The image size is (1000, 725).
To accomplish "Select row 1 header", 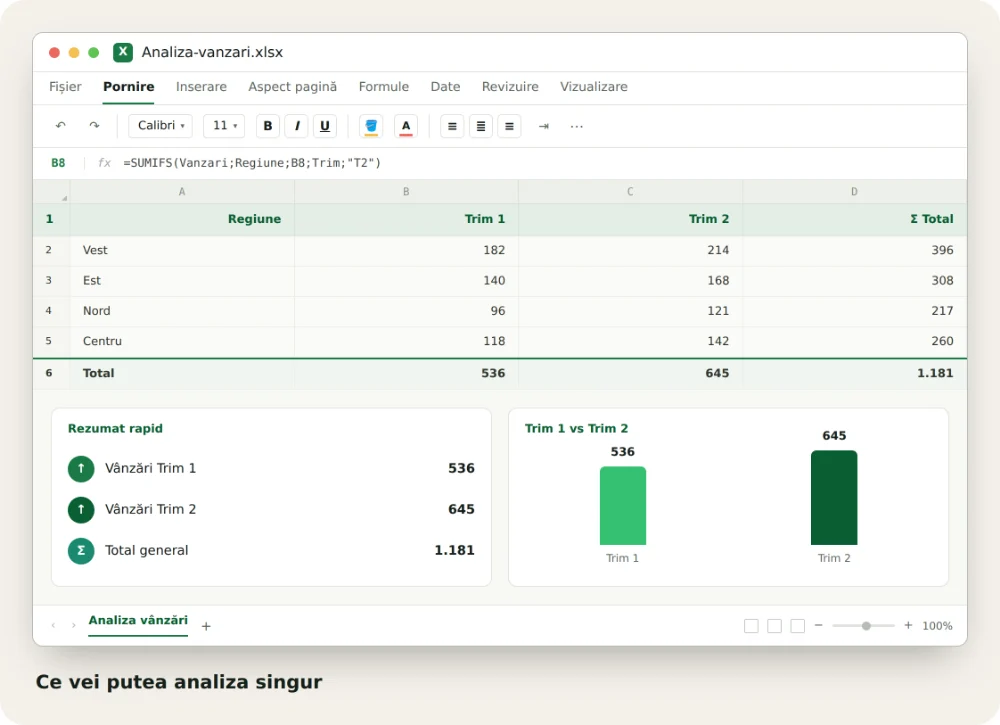I will [x=50, y=219].
